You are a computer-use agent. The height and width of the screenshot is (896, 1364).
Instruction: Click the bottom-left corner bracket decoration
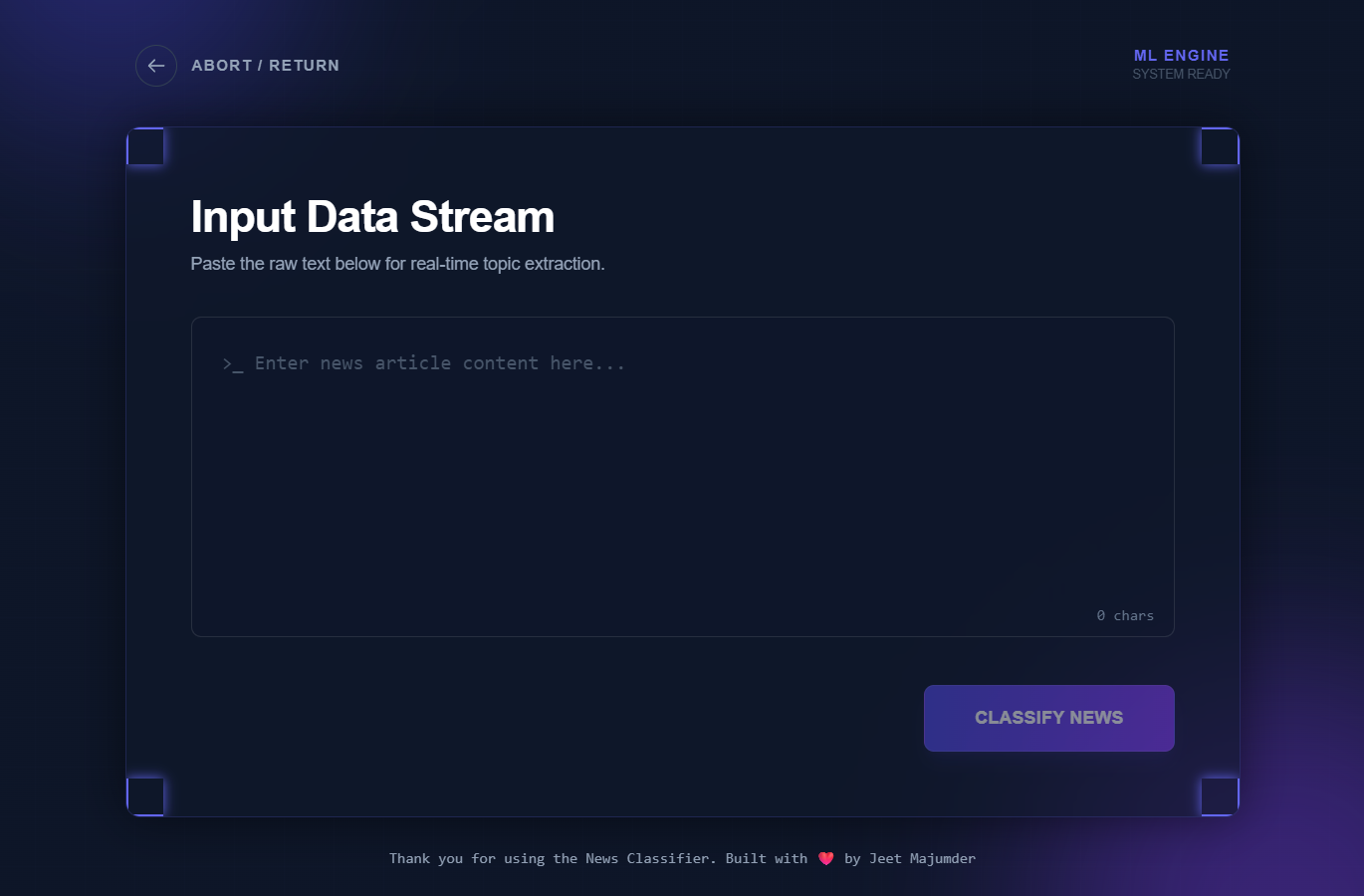click(x=145, y=796)
